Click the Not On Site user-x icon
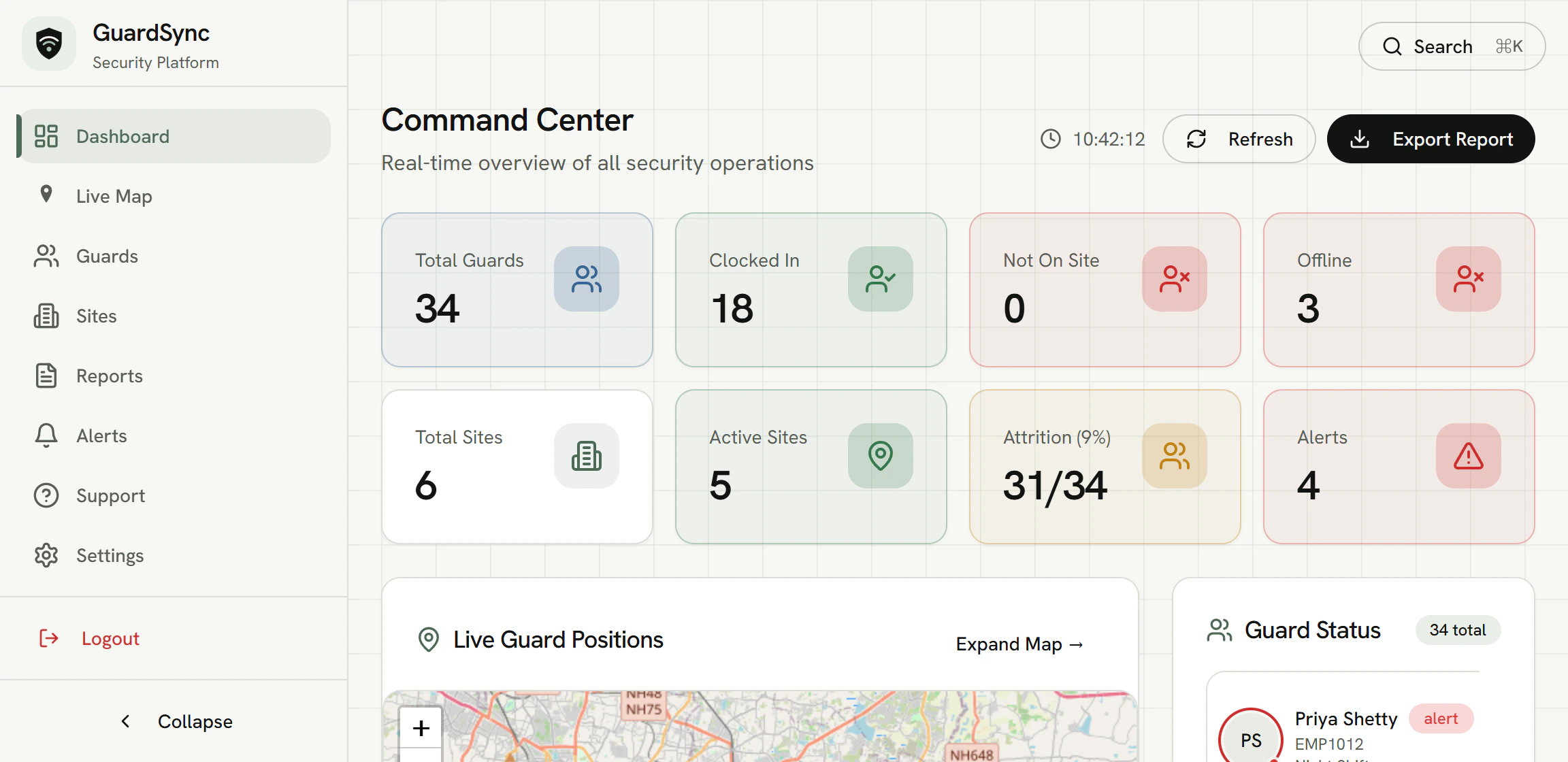Image resolution: width=1568 pixels, height=762 pixels. [x=1175, y=279]
